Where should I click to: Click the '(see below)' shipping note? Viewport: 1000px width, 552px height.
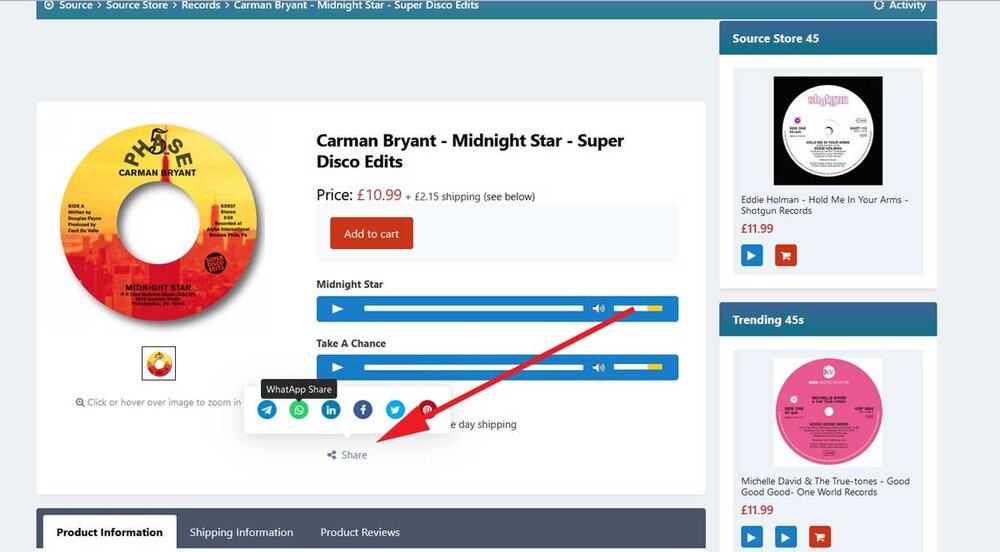[509, 197]
